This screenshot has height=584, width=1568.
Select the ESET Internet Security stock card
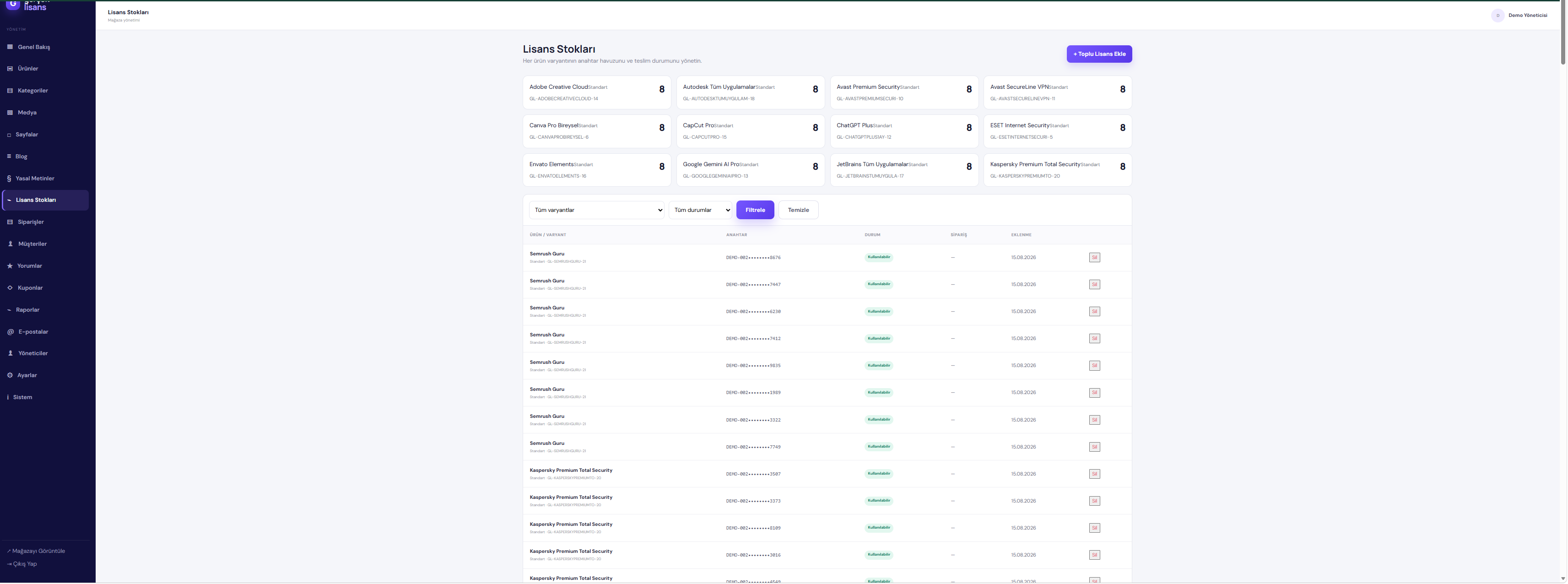pos(1058,131)
